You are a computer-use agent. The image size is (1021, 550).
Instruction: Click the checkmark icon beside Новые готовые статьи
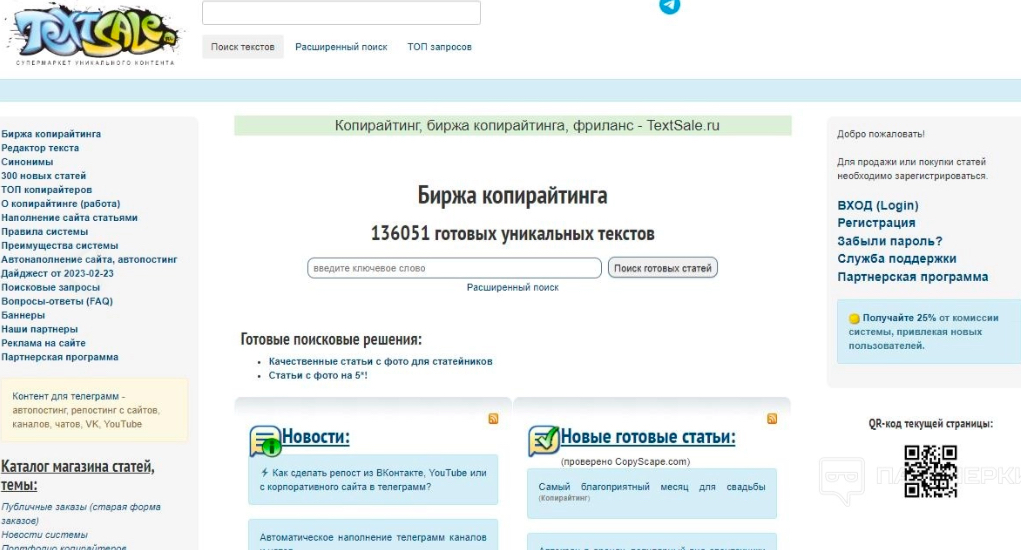(x=543, y=440)
